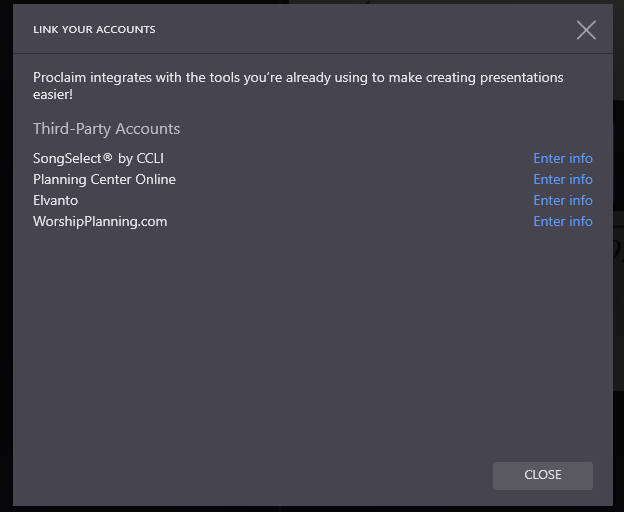The width and height of the screenshot is (624, 512).
Task: Select Enter info next to Elvanto
Action: point(563,200)
